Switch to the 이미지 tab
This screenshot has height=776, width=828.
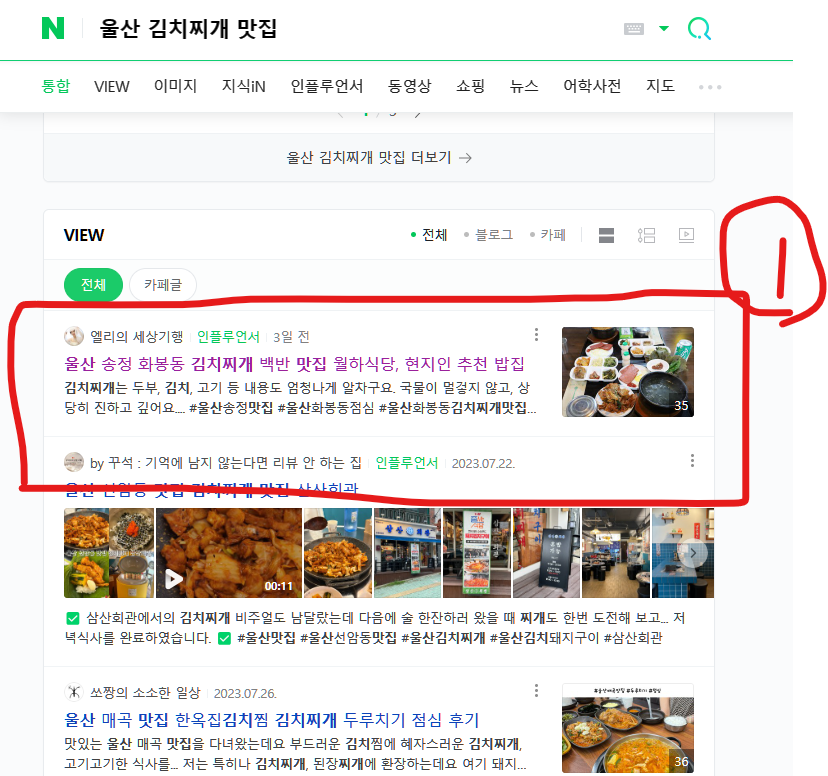175,86
